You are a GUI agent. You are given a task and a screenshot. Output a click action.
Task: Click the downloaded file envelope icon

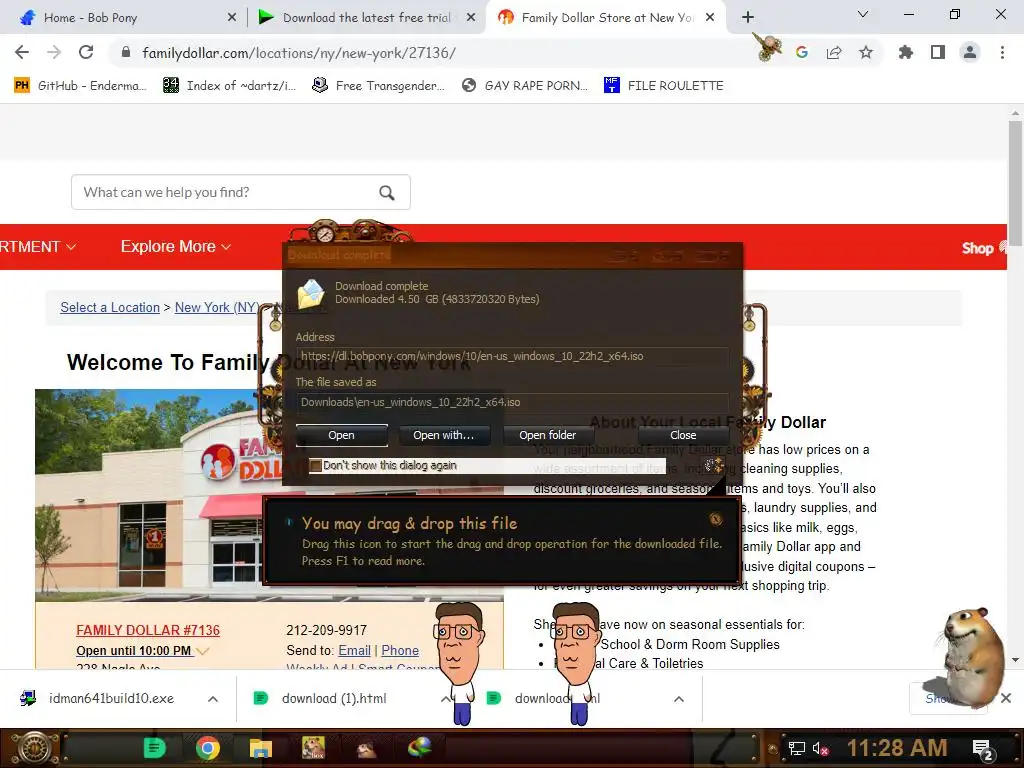point(312,294)
